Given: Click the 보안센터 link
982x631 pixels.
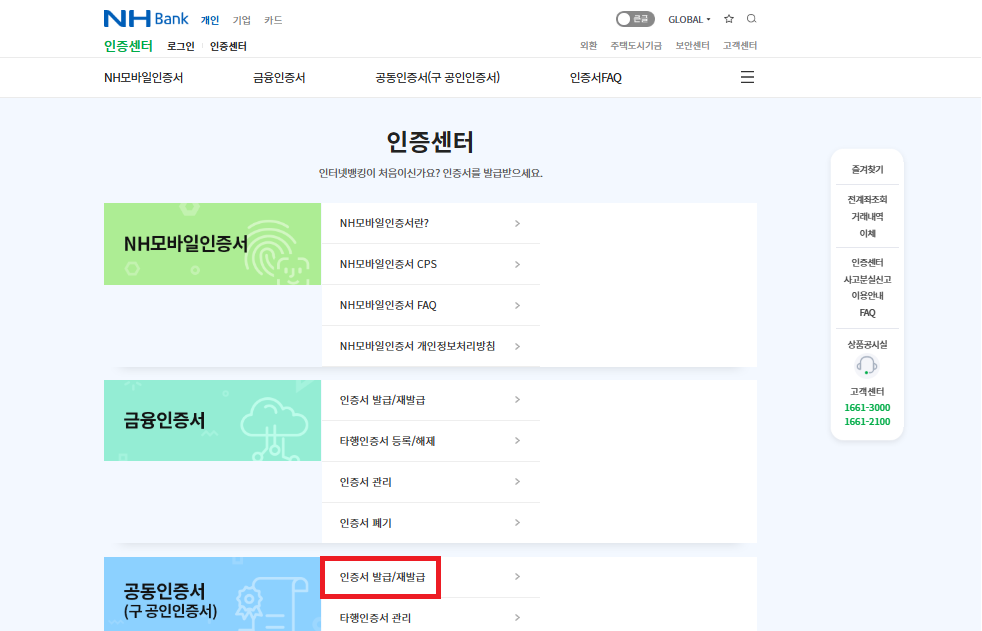Looking at the screenshot, I should point(691,45).
